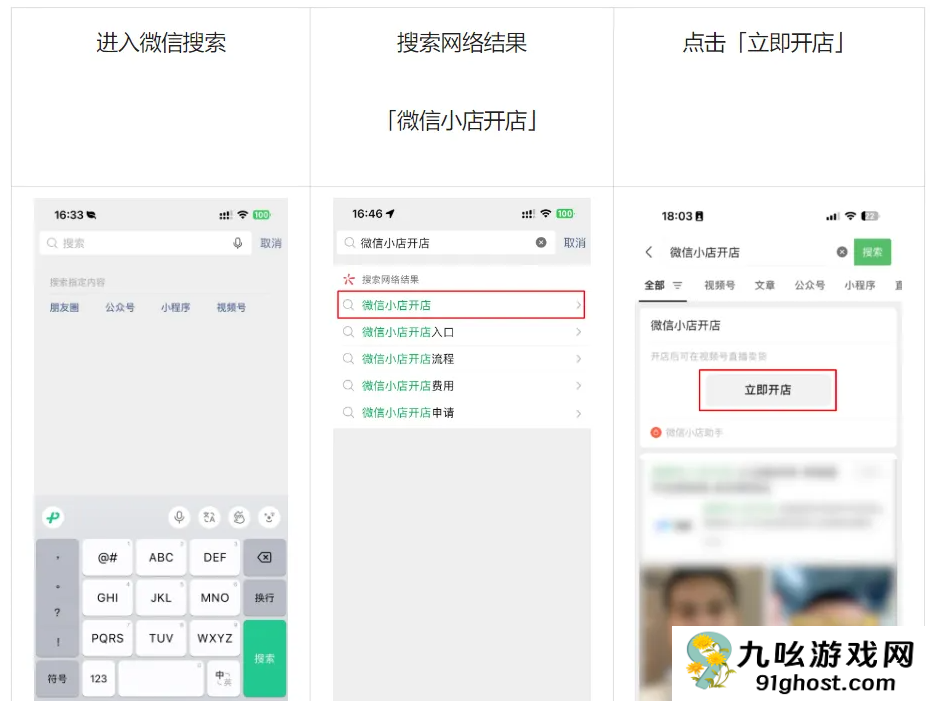
Task: Toggle the 中/英 language switch key
Action: (x=222, y=678)
